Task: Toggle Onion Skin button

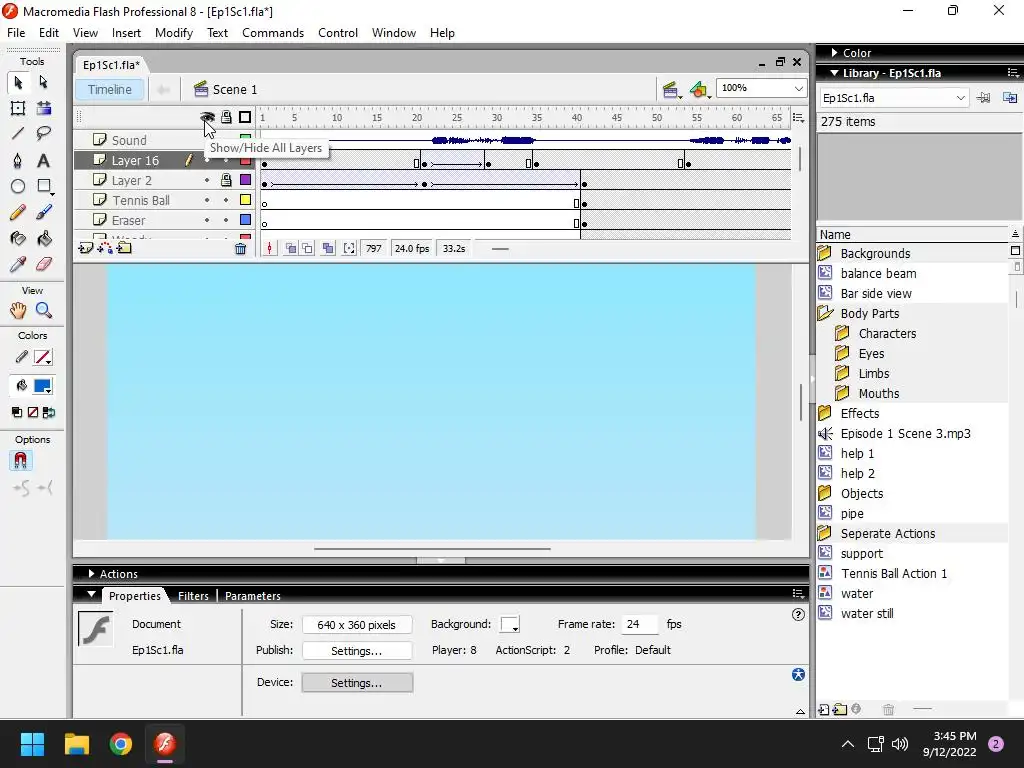Action: click(291, 248)
